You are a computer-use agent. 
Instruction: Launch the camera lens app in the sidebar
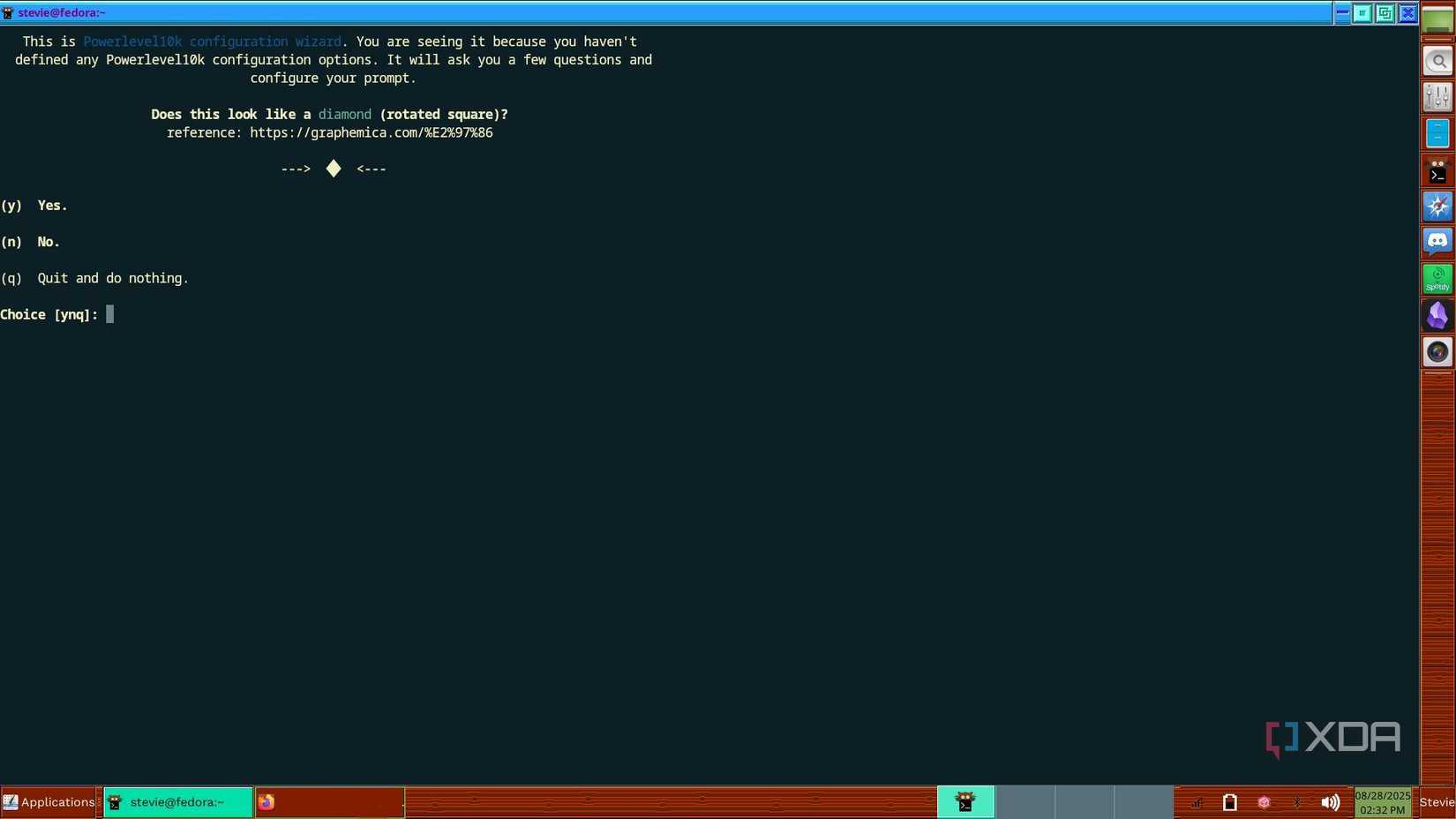(x=1437, y=351)
